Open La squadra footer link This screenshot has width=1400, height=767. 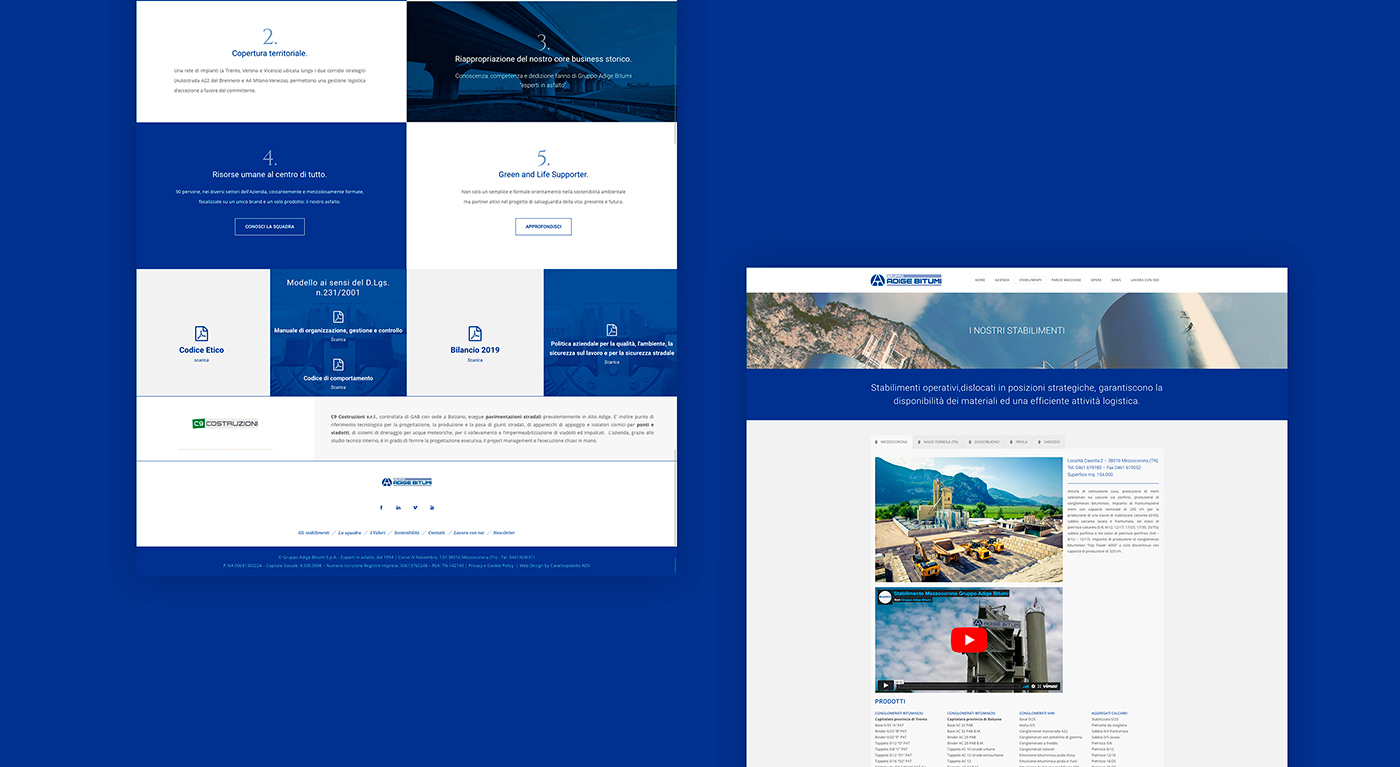(349, 533)
